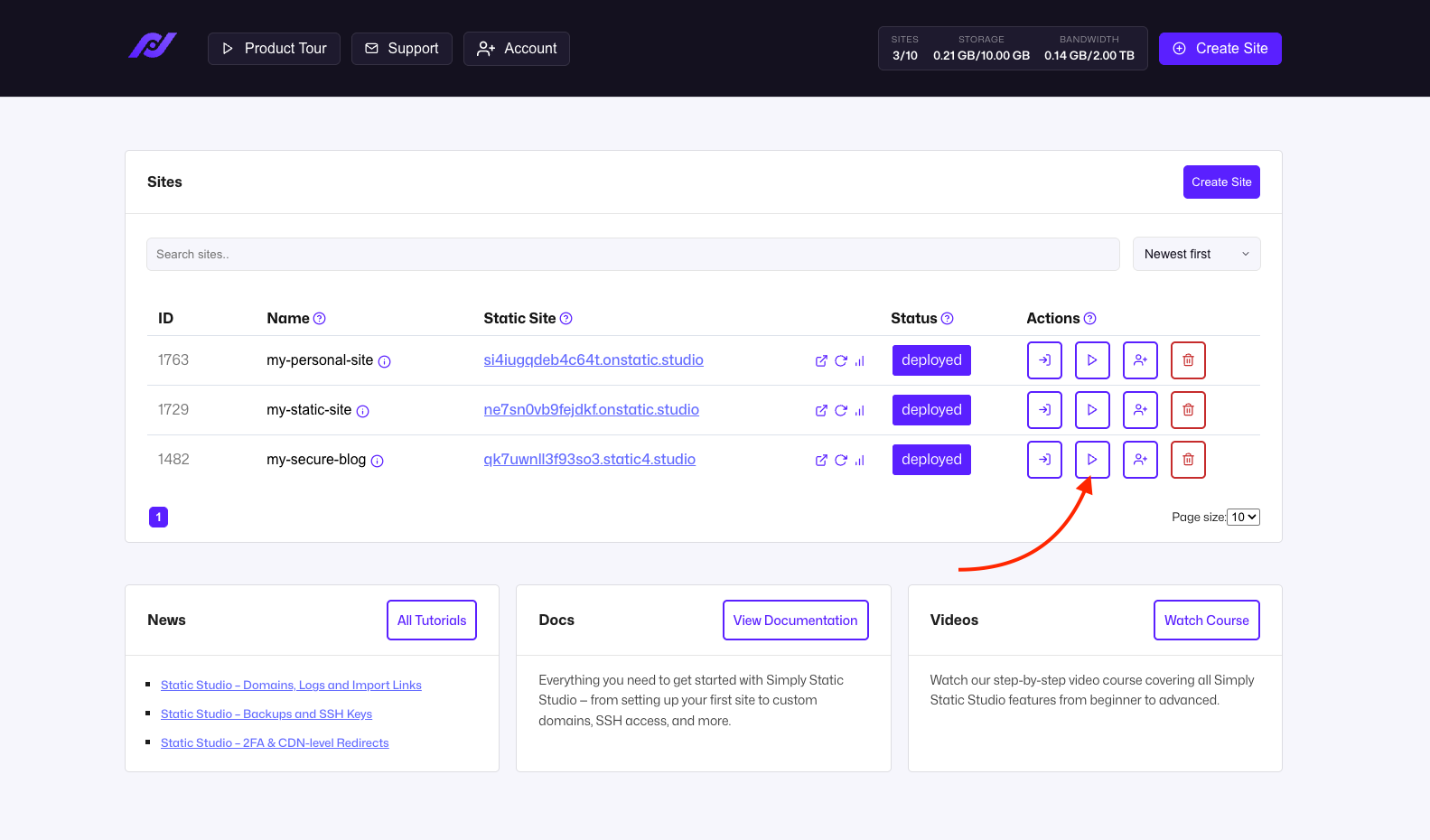This screenshot has width=1430, height=840.
Task: Click the Storage usage 0.21 GB/10.00 GB
Action: (981, 56)
